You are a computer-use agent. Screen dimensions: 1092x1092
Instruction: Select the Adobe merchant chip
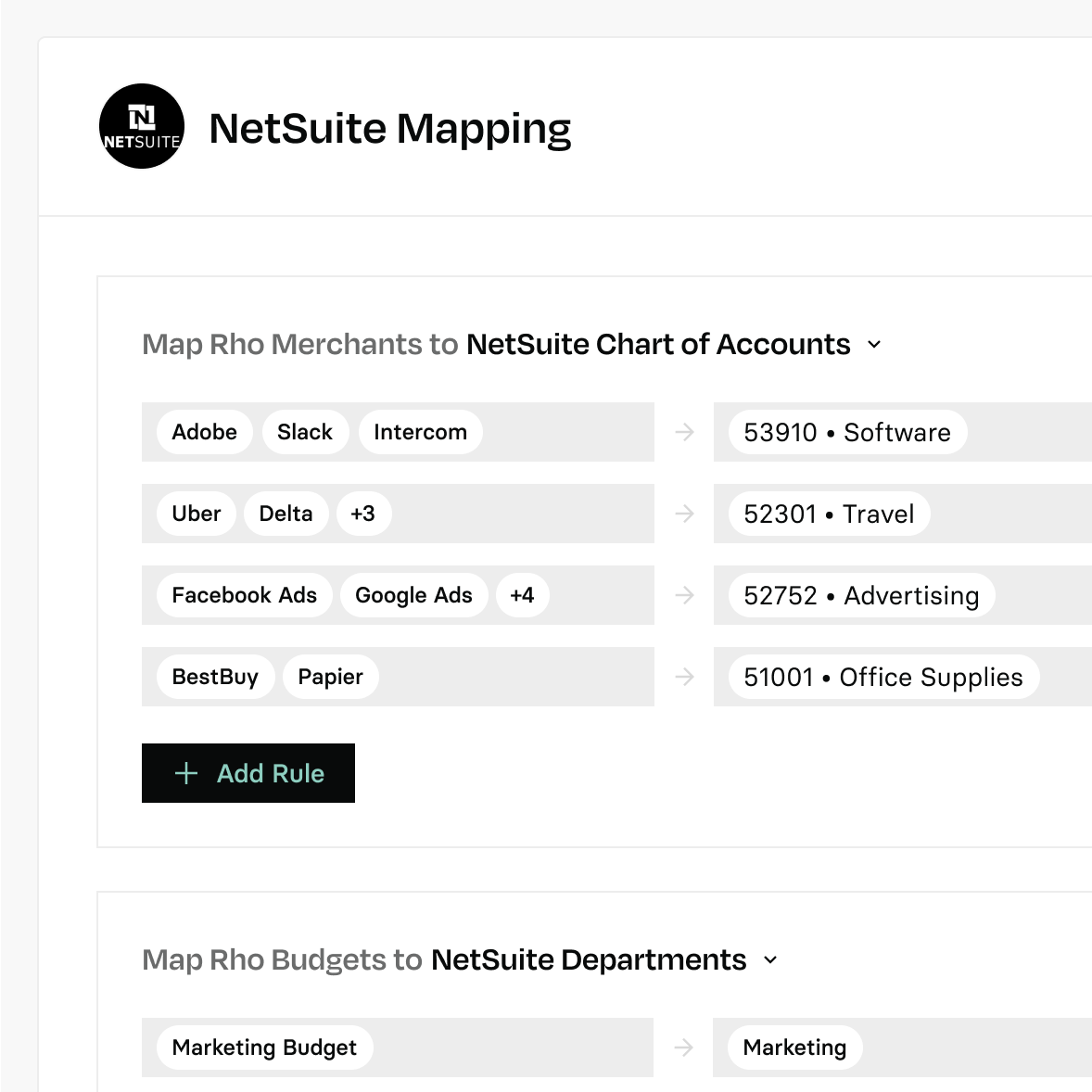[x=204, y=432]
